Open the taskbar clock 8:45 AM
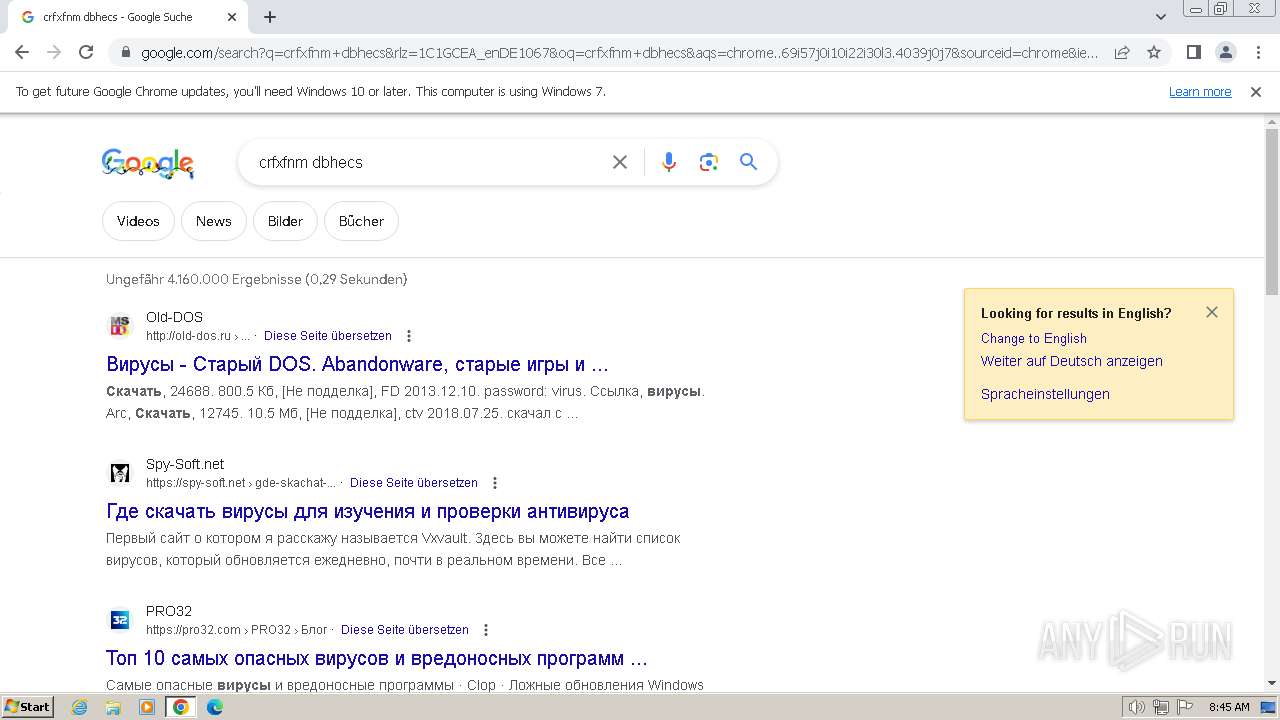This screenshot has width=1280, height=720. pyautogui.click(x=1229, y=707)
